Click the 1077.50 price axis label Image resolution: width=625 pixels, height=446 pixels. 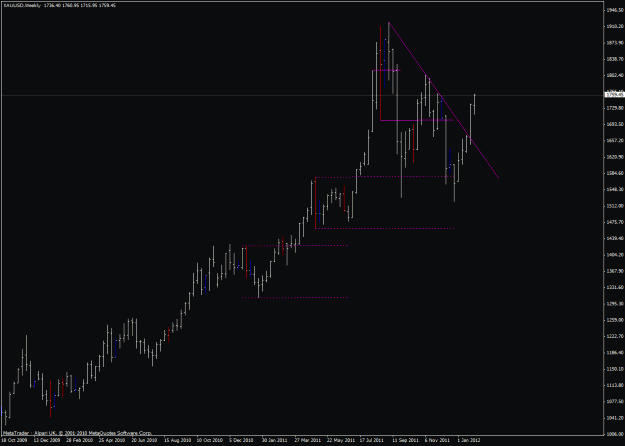pyautogui.click(x=615, y=402)
